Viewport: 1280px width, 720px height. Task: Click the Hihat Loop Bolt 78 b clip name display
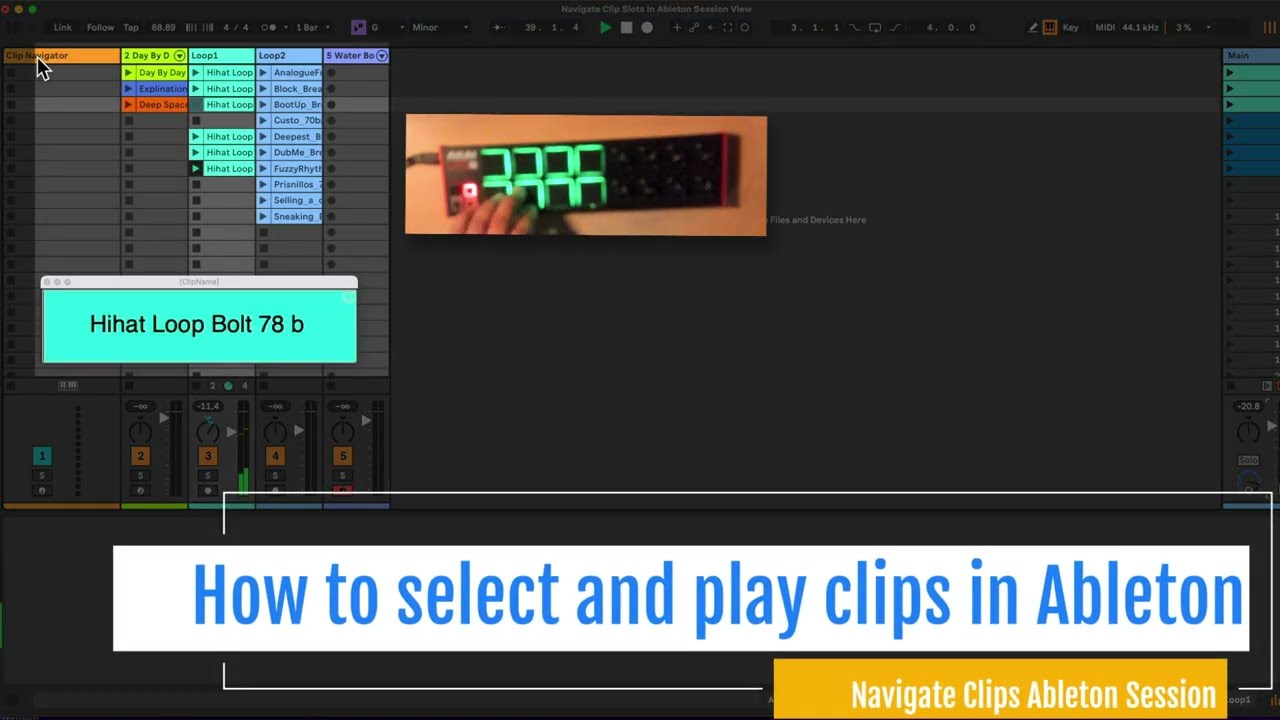(x=199, y=325)
